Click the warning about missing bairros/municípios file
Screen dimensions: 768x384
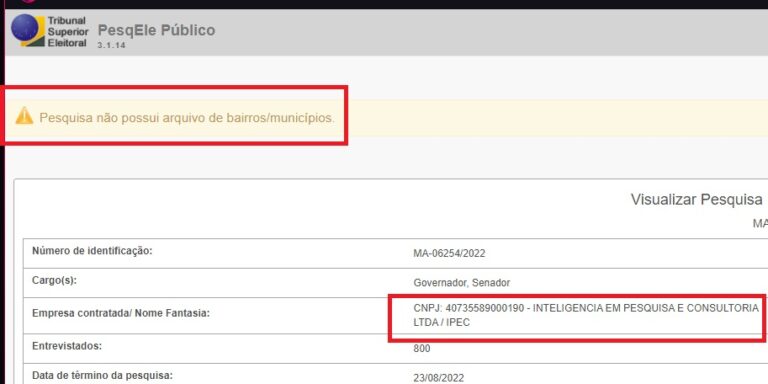[187, 118]
